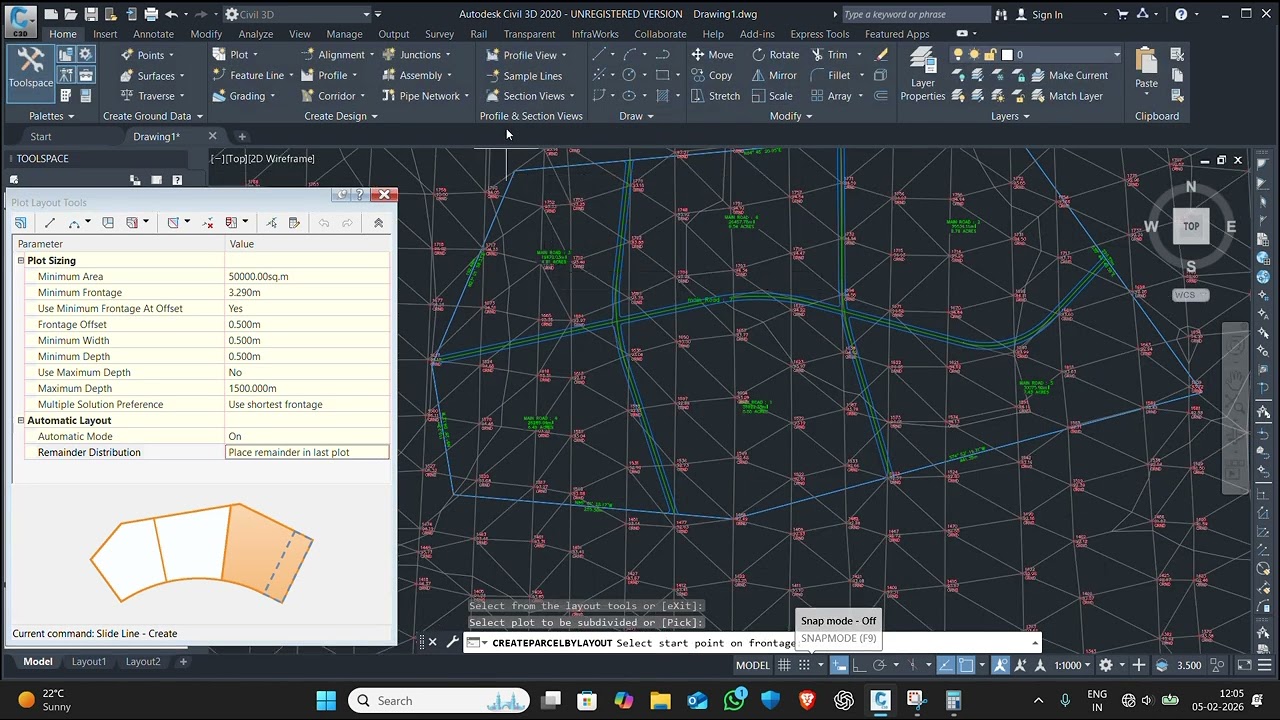Collapse the Plot Sizing section

pyautogui.click(x=21, y=261)
